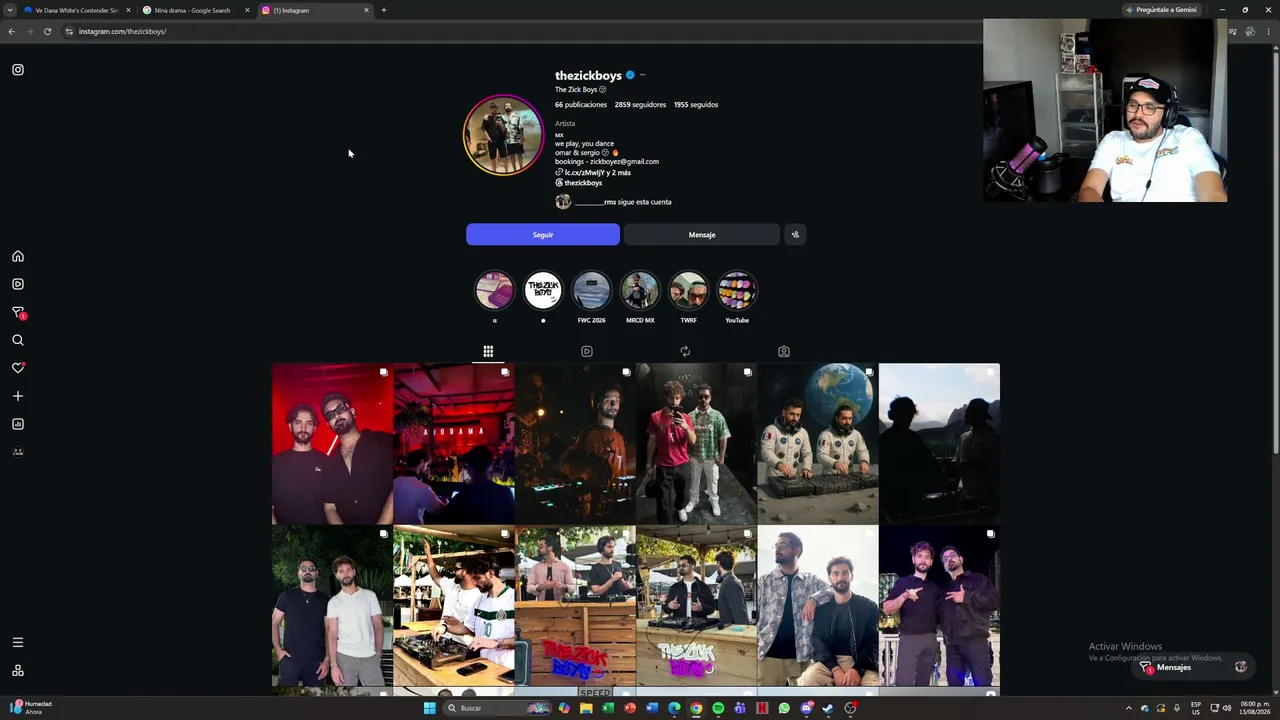Create new post with the plus icon
Image resolution: width=1280 pixels, height=720 pixels.
[x=18, y=396]
